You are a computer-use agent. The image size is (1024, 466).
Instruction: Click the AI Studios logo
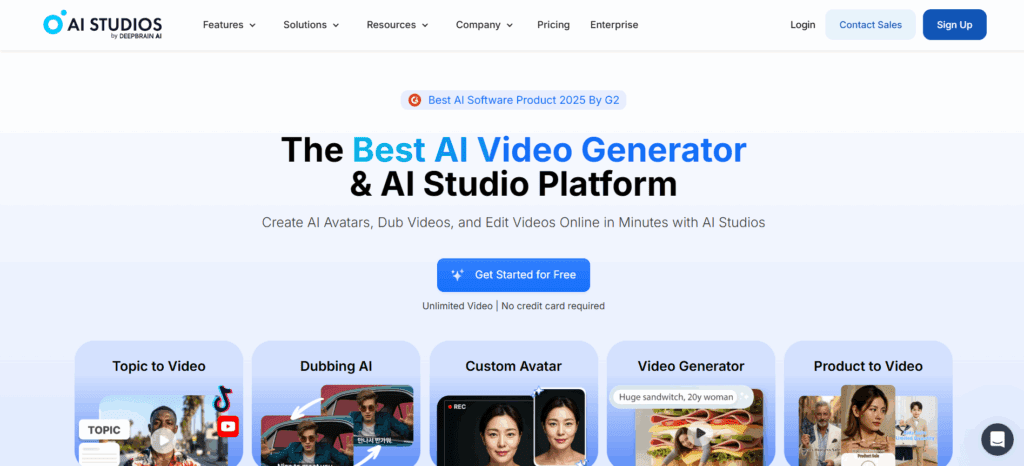click(x=103, y=23)
